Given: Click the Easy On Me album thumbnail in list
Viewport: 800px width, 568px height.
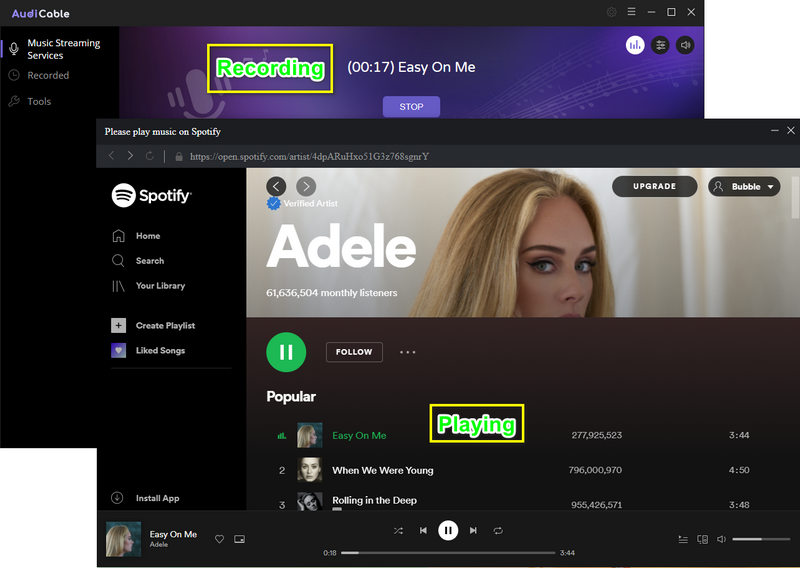Looking at the screenshot, I should tap(310, 435).
